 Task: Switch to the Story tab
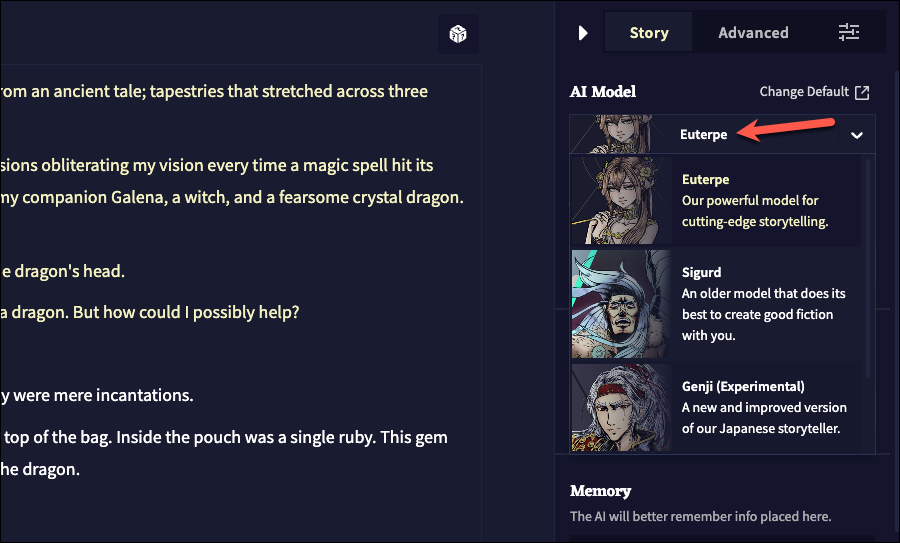tap(649, 33)
